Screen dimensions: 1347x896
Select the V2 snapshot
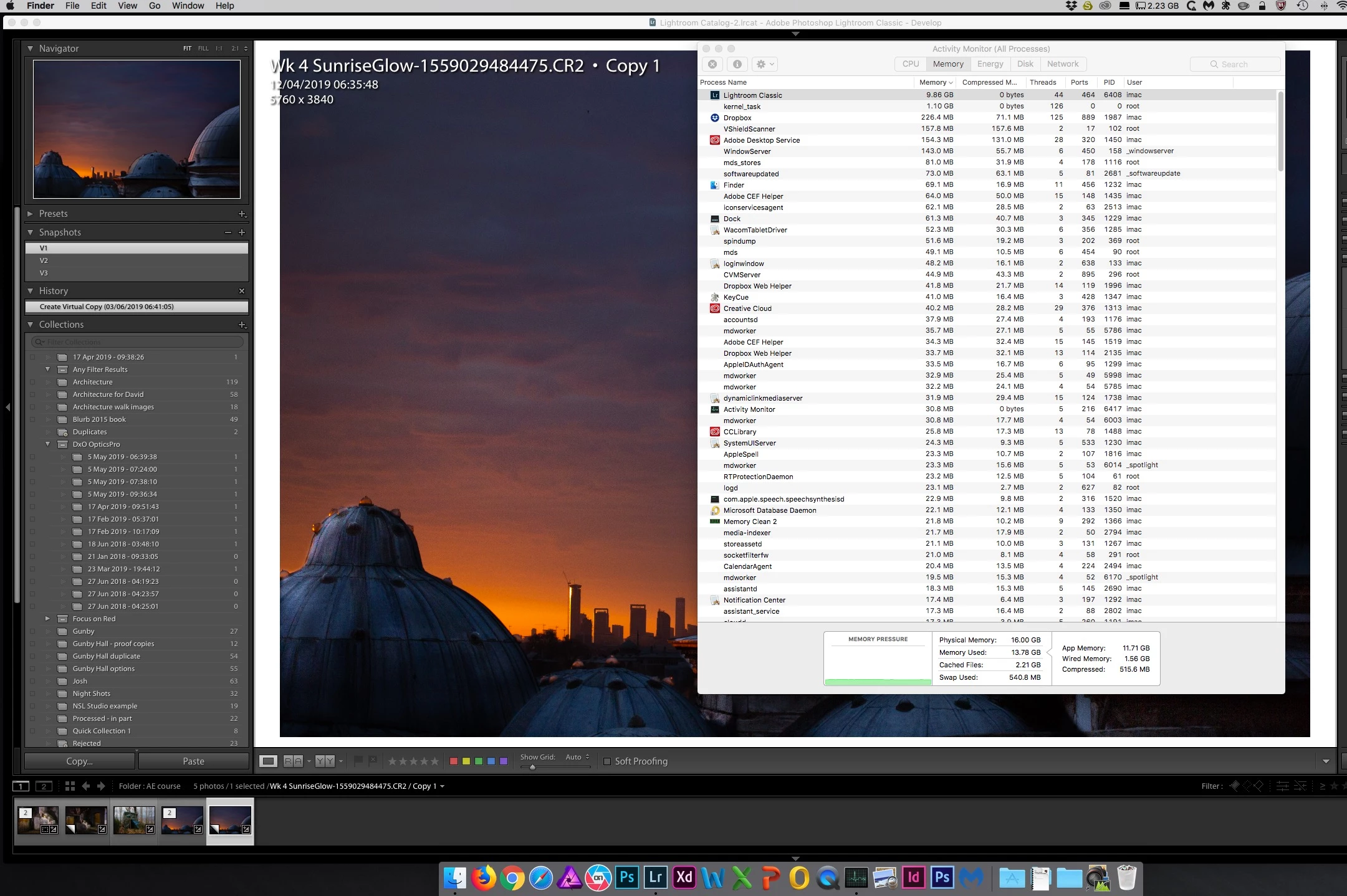(x=44, y=260)
